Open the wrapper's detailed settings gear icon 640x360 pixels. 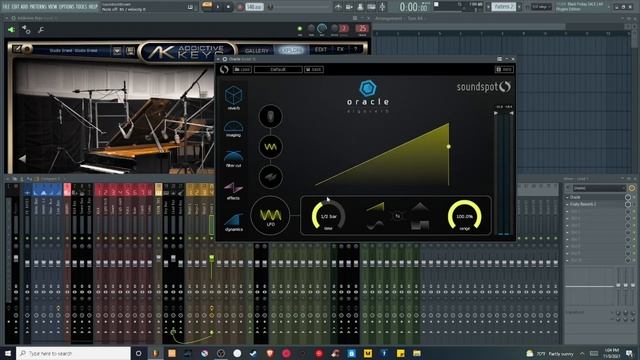[x=26, y=30]
